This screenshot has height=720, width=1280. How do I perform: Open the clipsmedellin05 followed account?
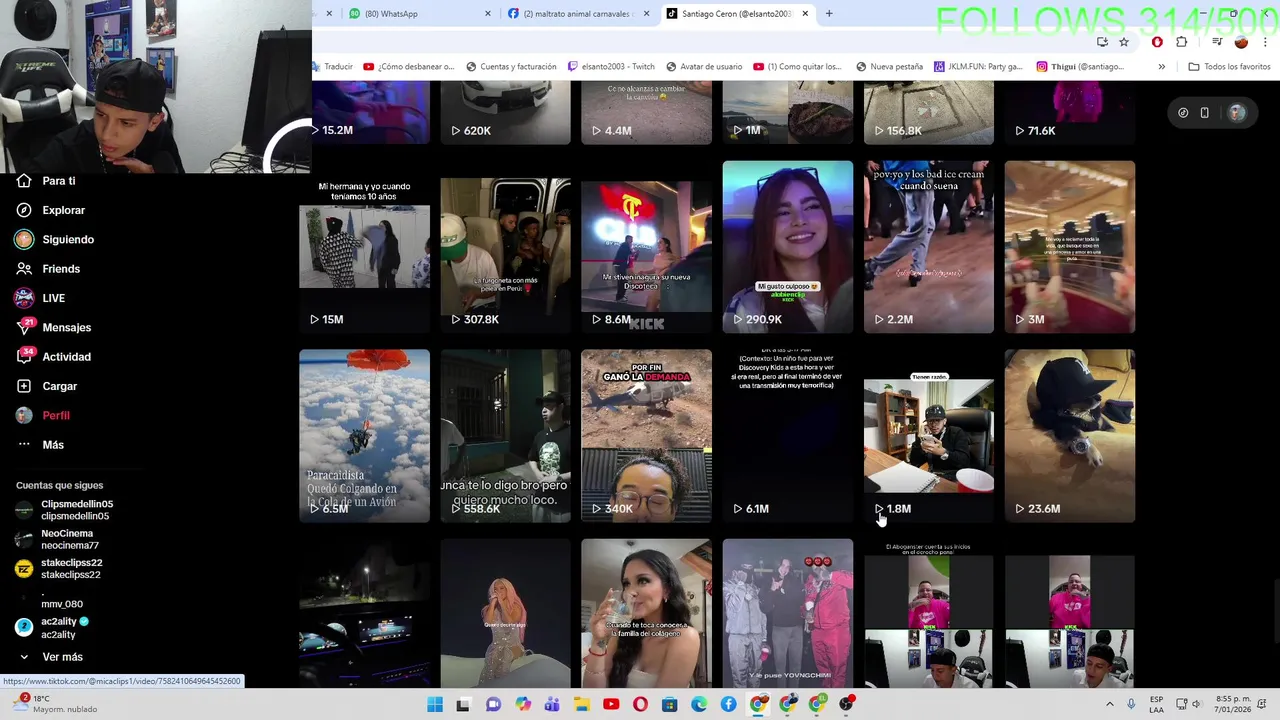coord(65,510)
